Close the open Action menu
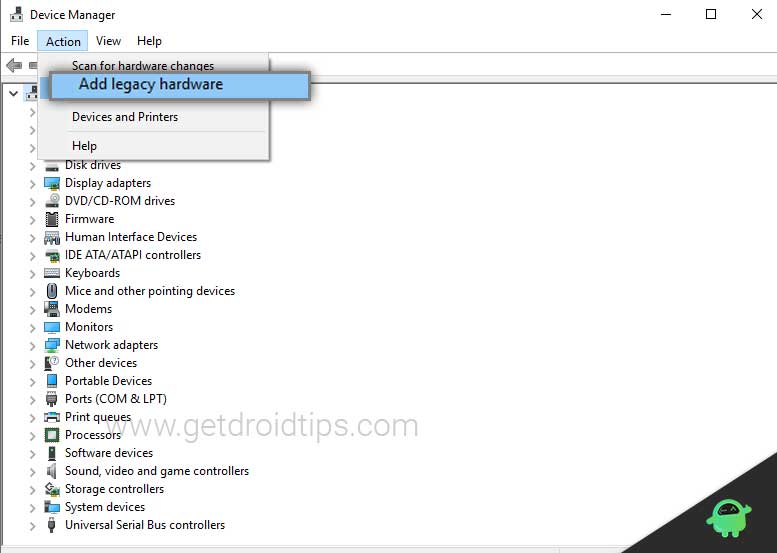Image resolution: width=777 pixels, height=553 pixels. [x=63, y=41]
